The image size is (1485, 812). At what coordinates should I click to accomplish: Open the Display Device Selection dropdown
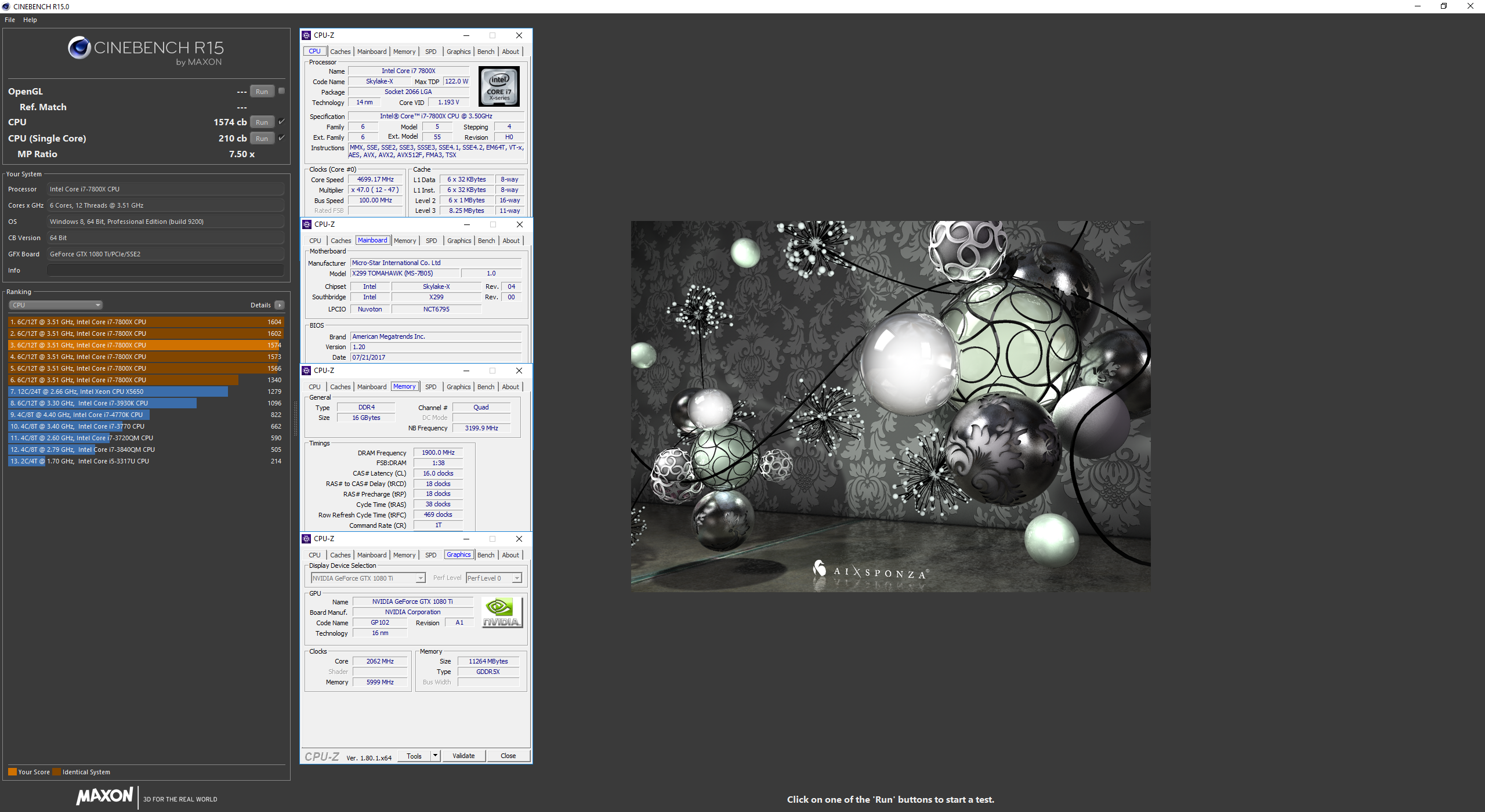(x=368, y=578)
